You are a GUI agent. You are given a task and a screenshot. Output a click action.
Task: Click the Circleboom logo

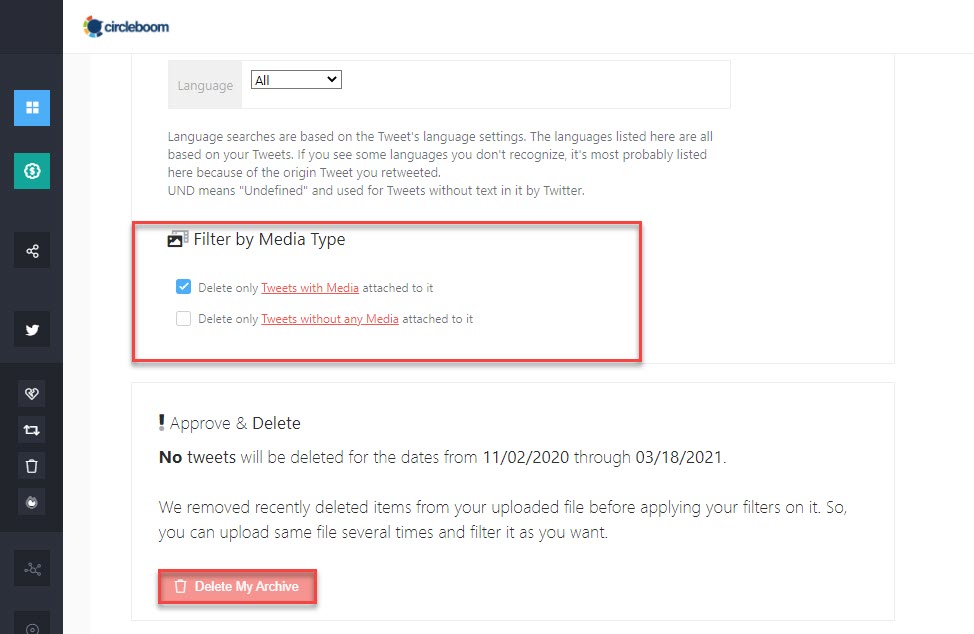126,27
